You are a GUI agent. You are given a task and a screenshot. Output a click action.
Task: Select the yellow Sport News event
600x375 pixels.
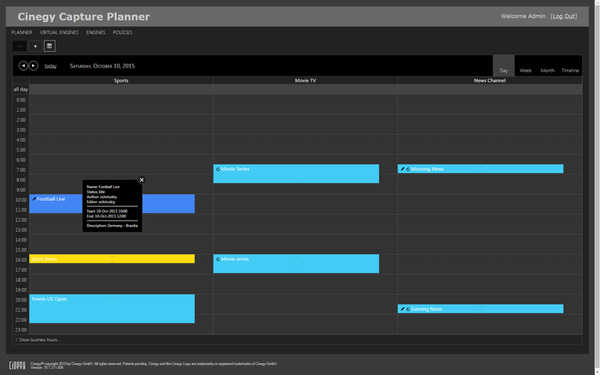pos(112,259)
